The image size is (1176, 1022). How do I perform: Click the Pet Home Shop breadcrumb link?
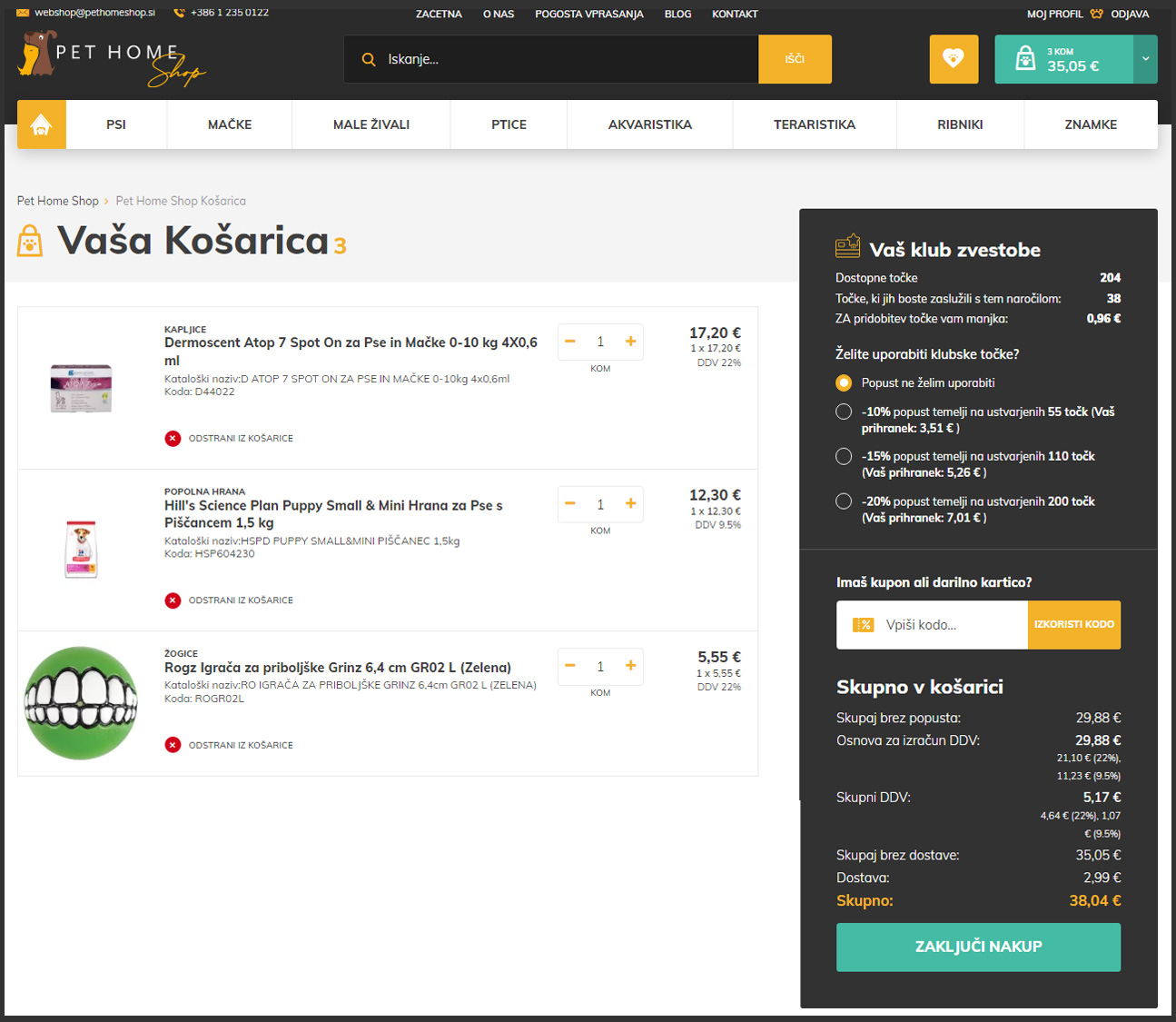click(58, 201)
